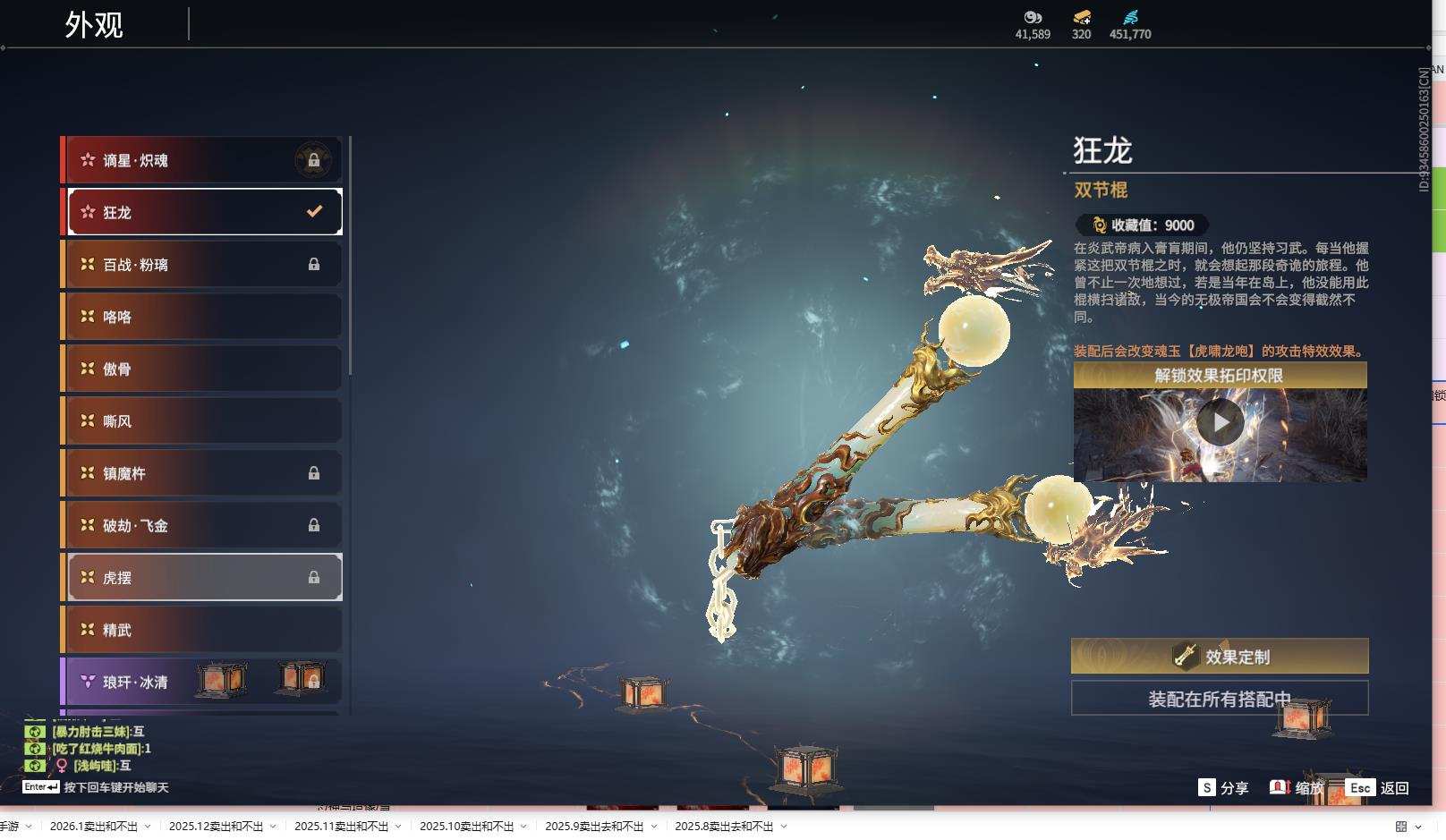Click the lock icon on 镇魔杵 entry

[x=314, y=473]
